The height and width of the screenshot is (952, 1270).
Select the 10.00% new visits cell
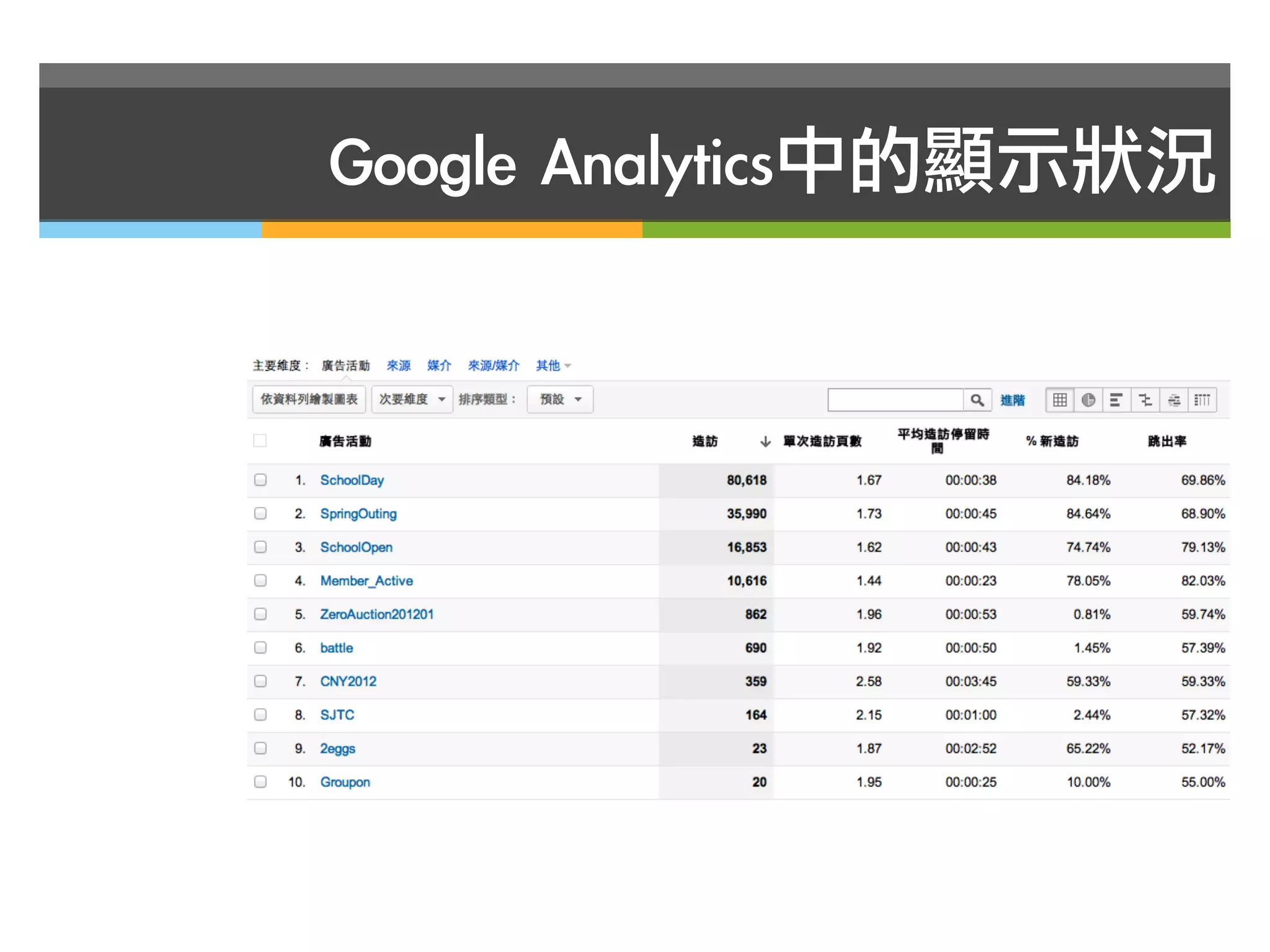coord(1088,782)
